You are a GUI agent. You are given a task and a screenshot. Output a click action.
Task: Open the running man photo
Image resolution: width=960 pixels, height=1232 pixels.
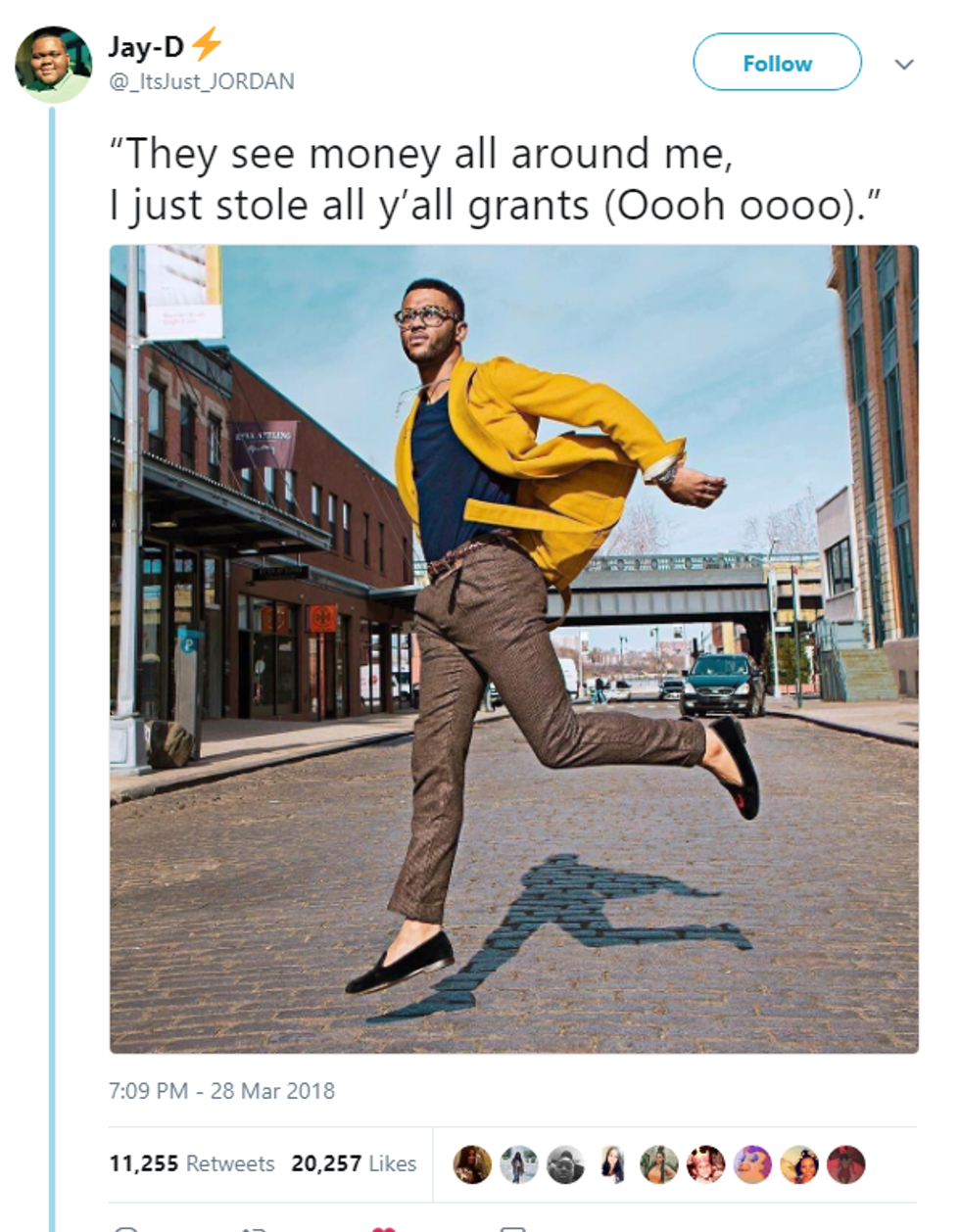pyautogui.click(x=514, y=649)
